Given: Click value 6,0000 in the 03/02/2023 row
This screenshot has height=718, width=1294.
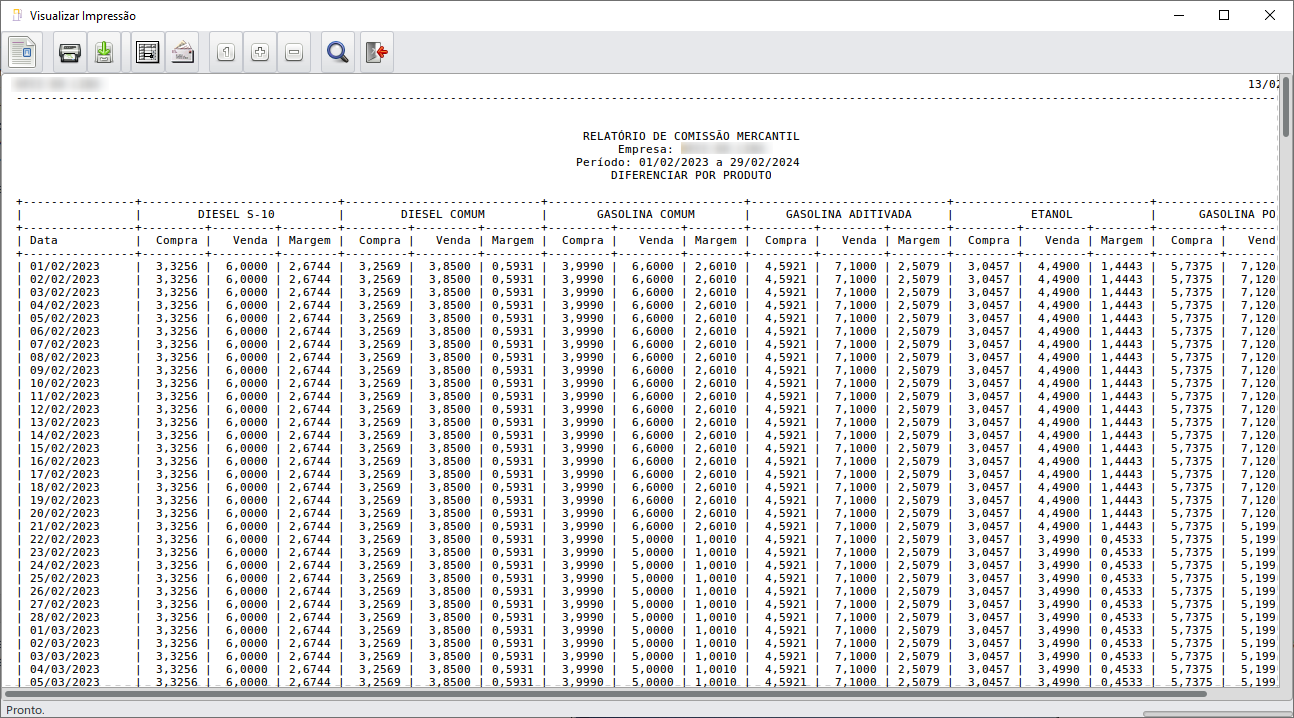Looking at the screenshot, I should pos(247,292).
